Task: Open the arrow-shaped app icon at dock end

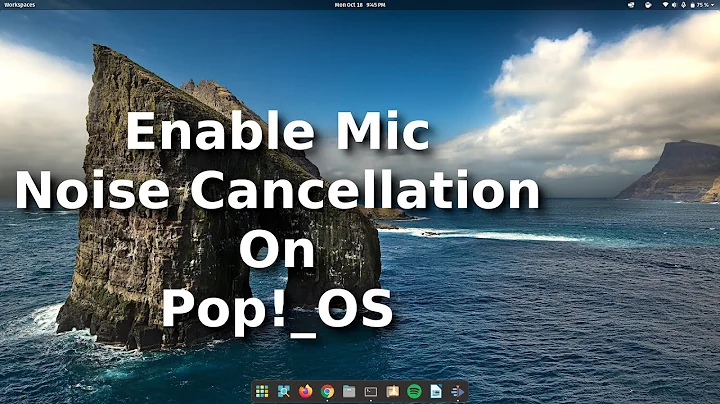Action: [x=457, y=391]
